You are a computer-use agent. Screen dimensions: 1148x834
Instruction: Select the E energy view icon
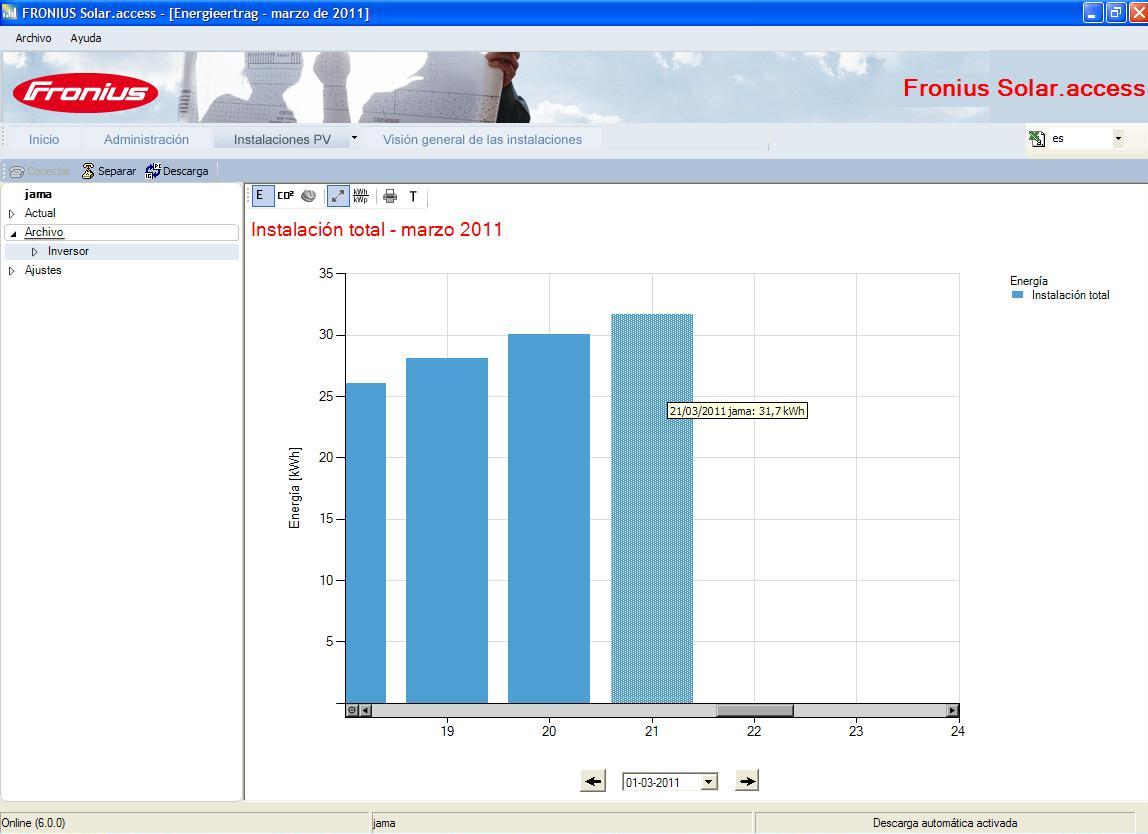tap(261, 196)
